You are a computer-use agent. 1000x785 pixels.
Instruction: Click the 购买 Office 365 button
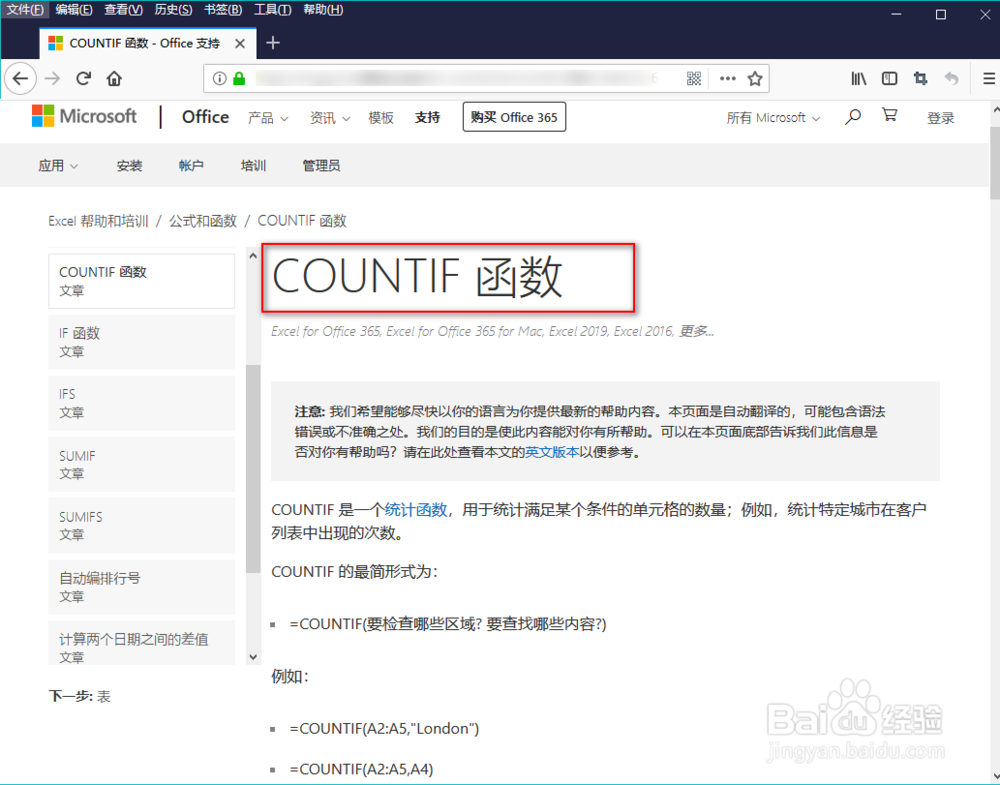pos(514,116)
